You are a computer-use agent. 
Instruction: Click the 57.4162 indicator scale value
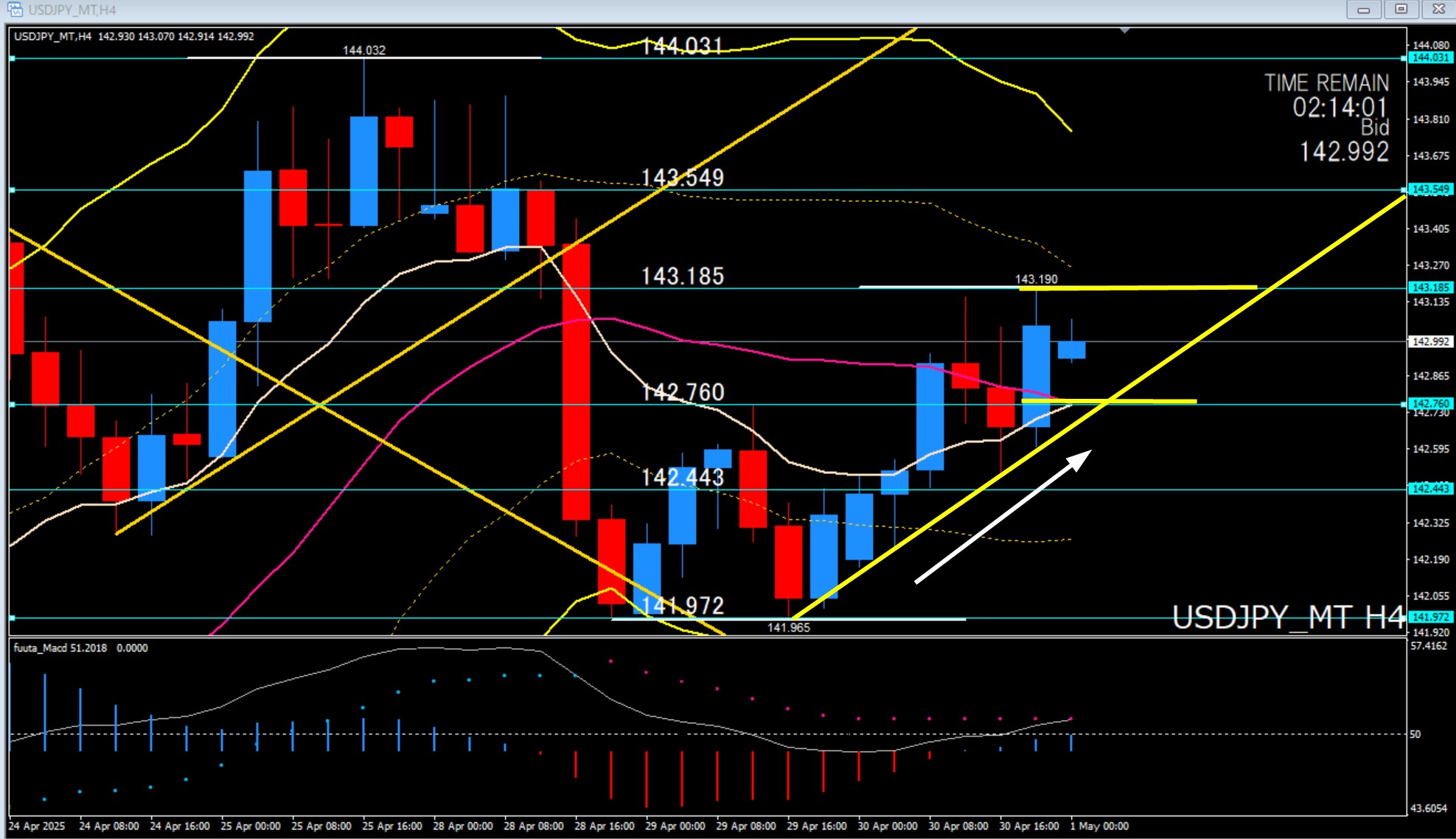point(1428,646)
